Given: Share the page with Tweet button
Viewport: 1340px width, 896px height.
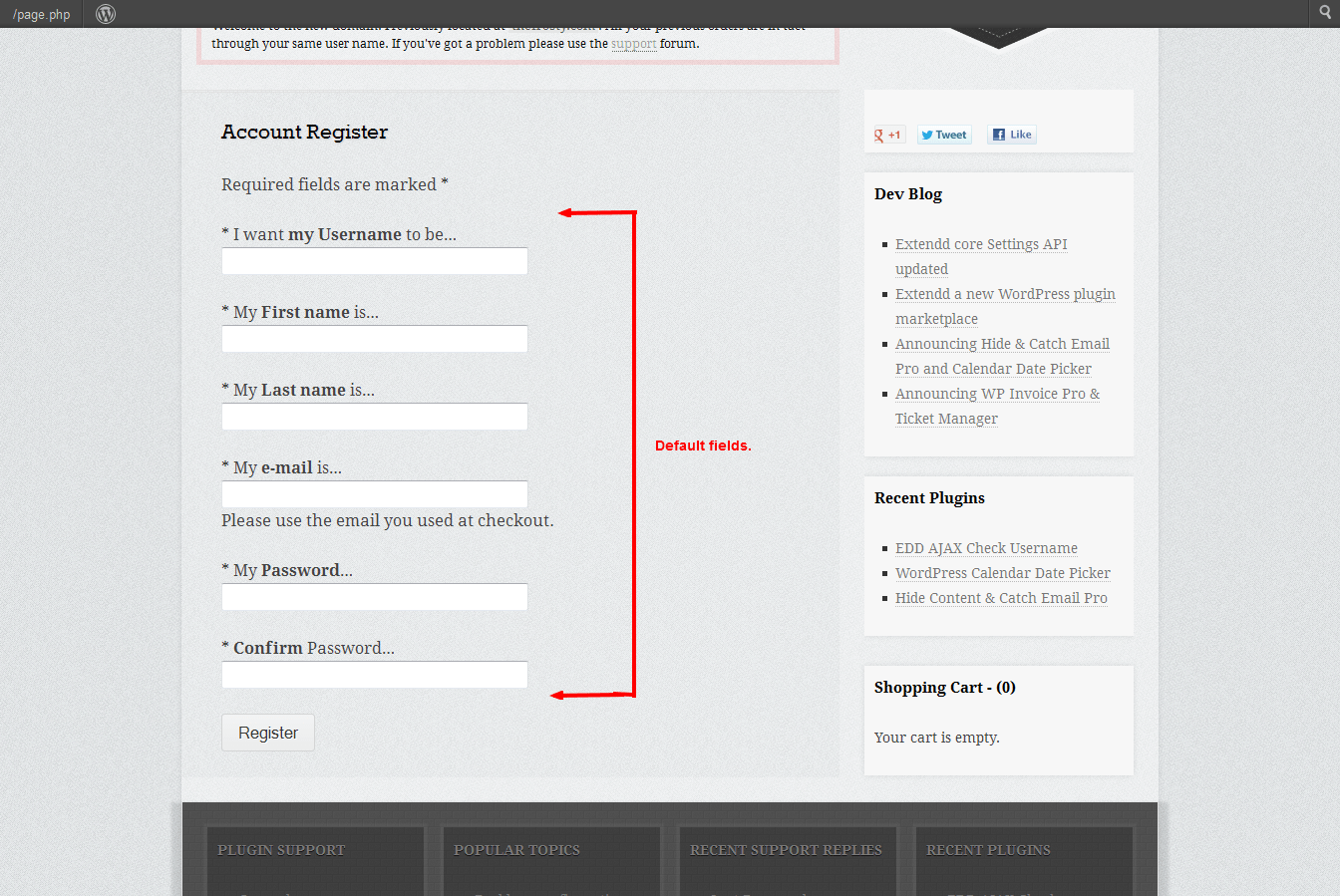Looking at the screenshot, I should [944, 135].
